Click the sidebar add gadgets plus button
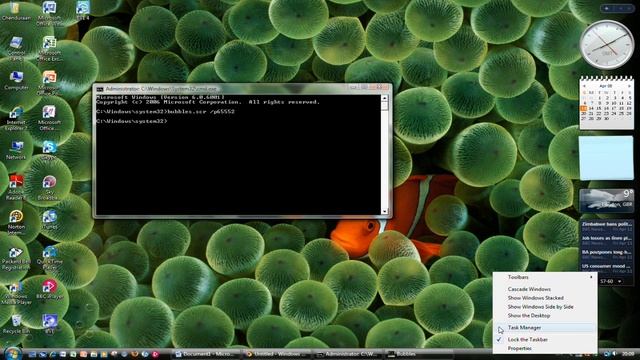Viewport: 640px width, 360px height. tap(607, 8)
